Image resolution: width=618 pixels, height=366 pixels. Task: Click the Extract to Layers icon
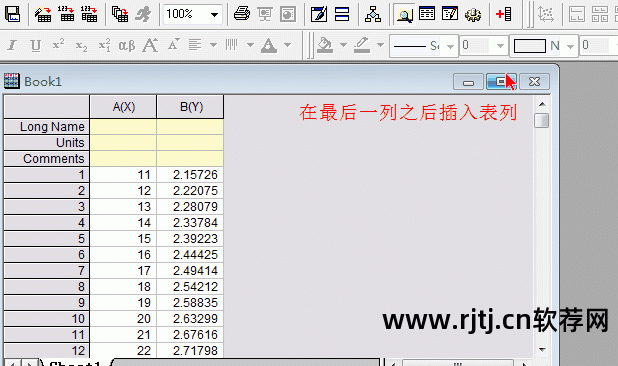[x=577, y=14]
